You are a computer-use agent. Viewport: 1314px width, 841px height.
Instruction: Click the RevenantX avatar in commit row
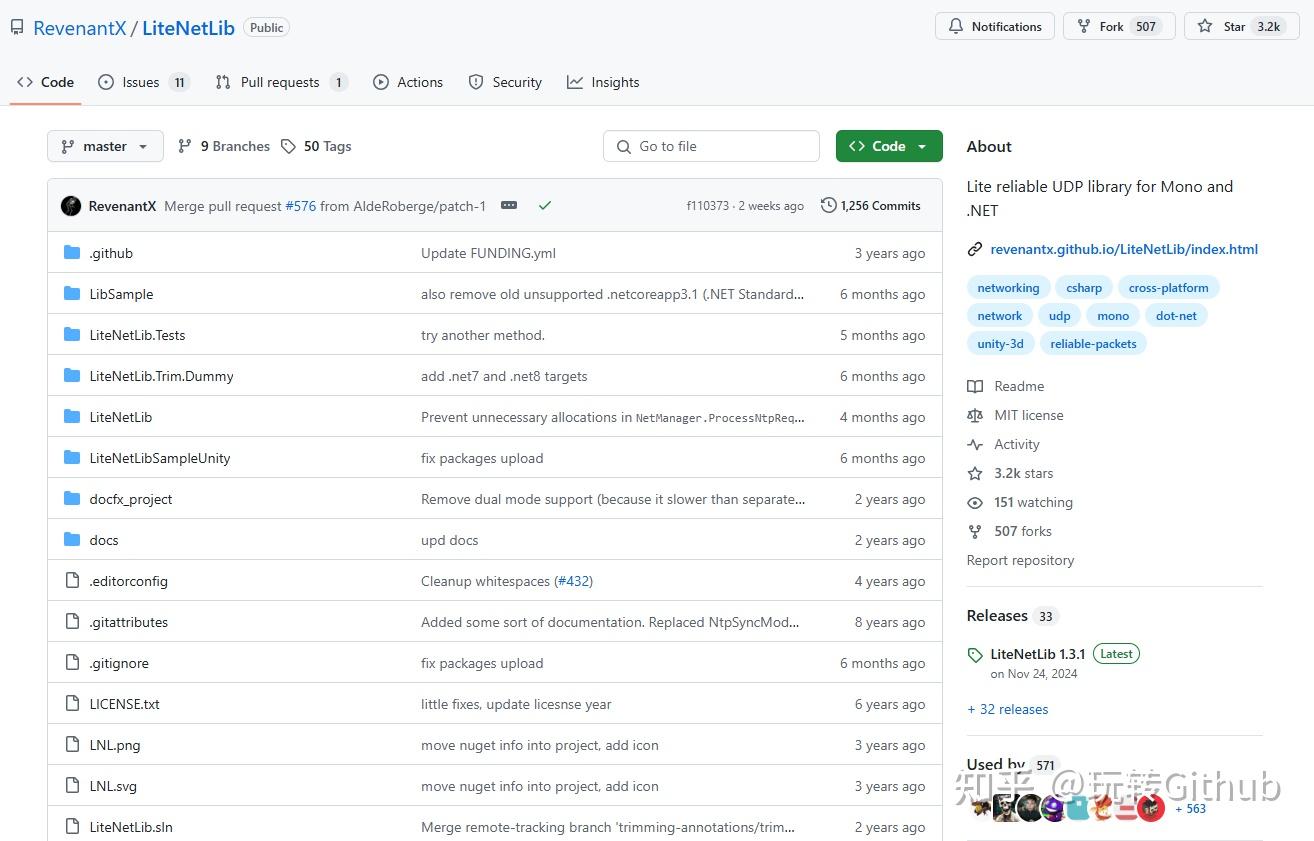[x=71, y=206]
